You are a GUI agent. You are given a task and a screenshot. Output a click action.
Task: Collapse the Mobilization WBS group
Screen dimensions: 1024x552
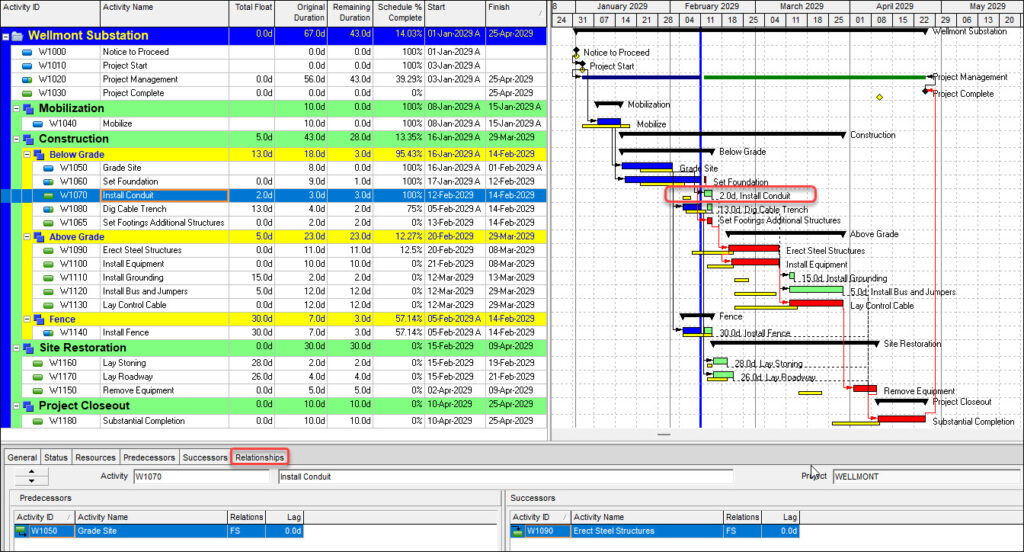16,108
